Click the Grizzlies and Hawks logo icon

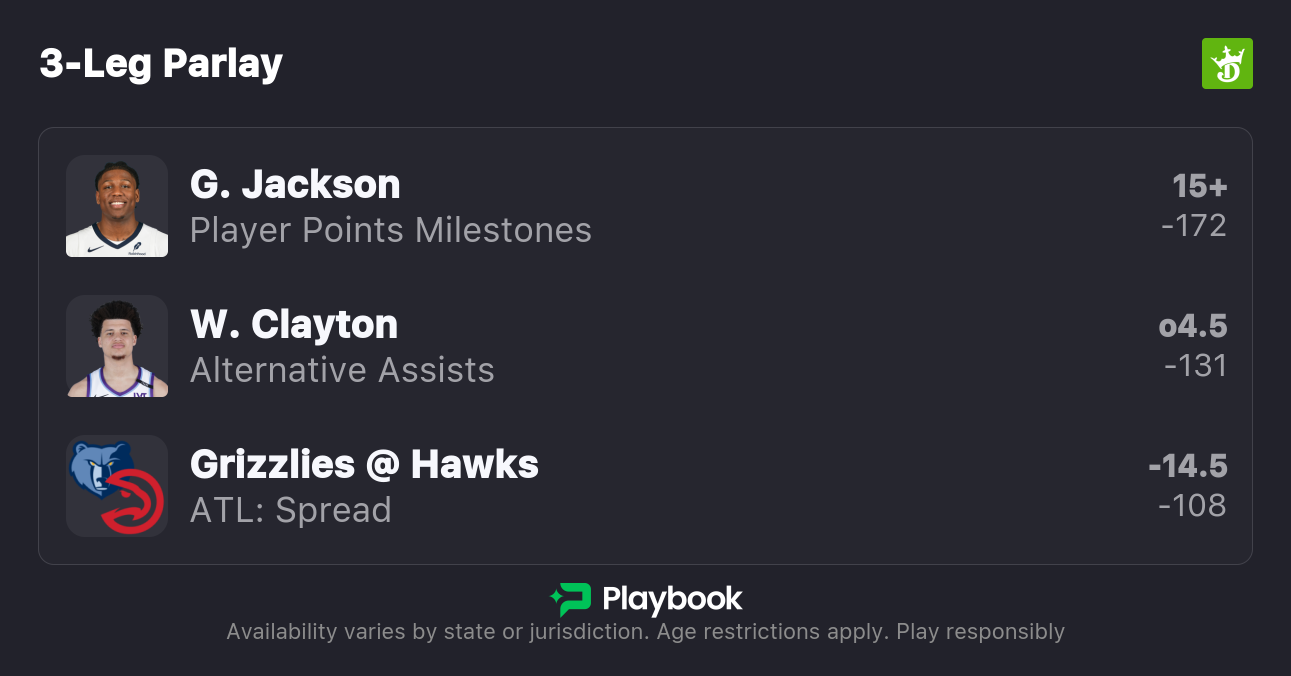point(117,486)
